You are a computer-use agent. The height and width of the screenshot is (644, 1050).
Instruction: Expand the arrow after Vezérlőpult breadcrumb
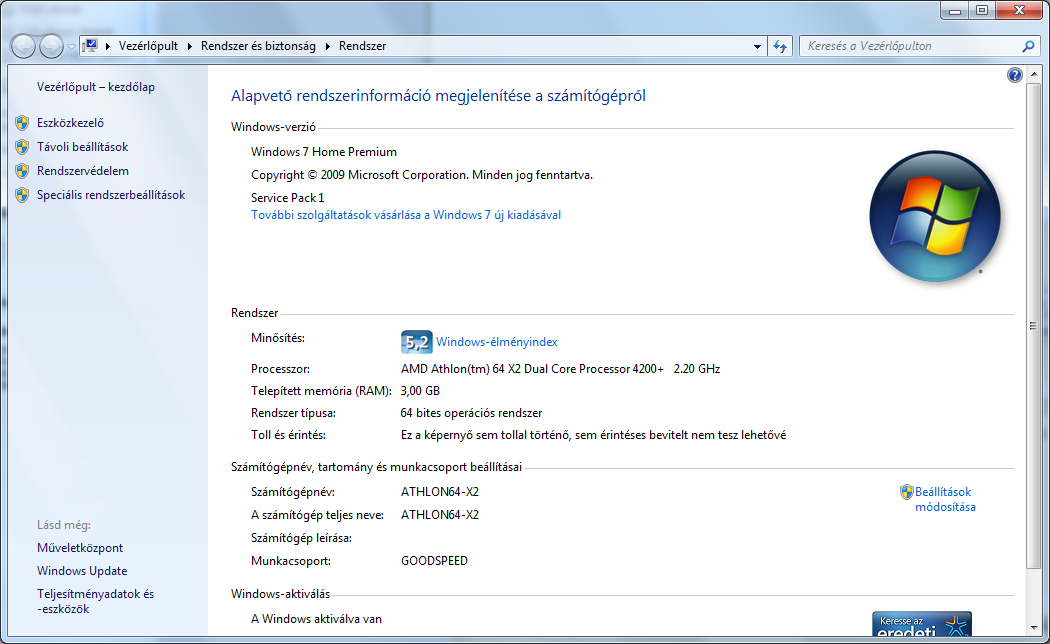tap(190, 46)
